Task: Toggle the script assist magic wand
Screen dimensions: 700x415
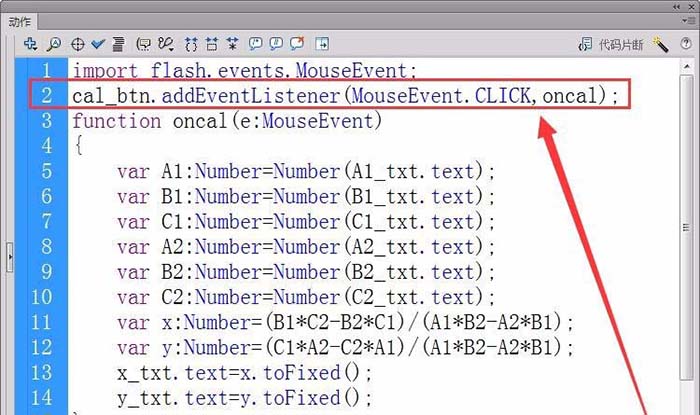Action: pyautogui.click(x=660, y=44)
